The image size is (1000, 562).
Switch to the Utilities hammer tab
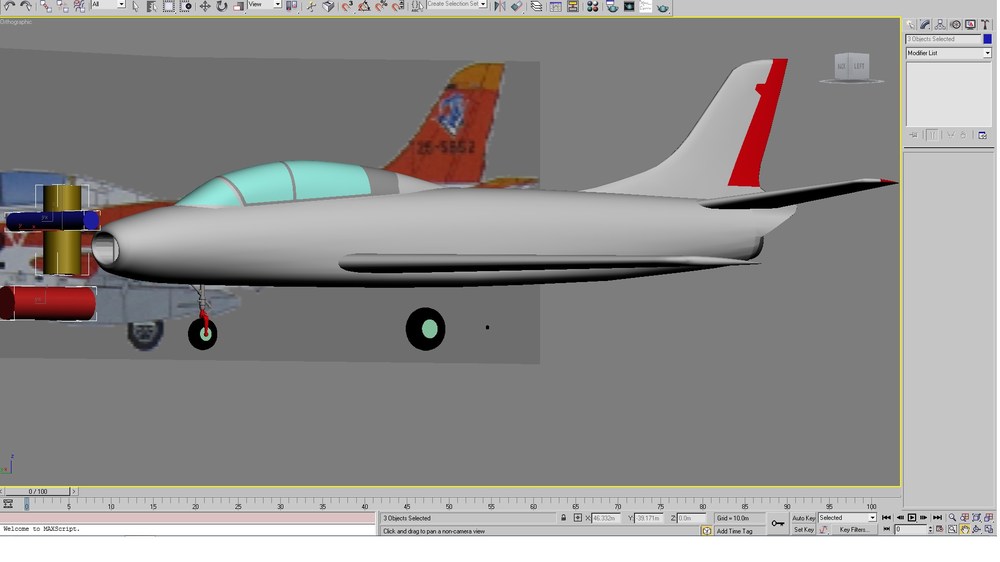(x=985, y=24)
